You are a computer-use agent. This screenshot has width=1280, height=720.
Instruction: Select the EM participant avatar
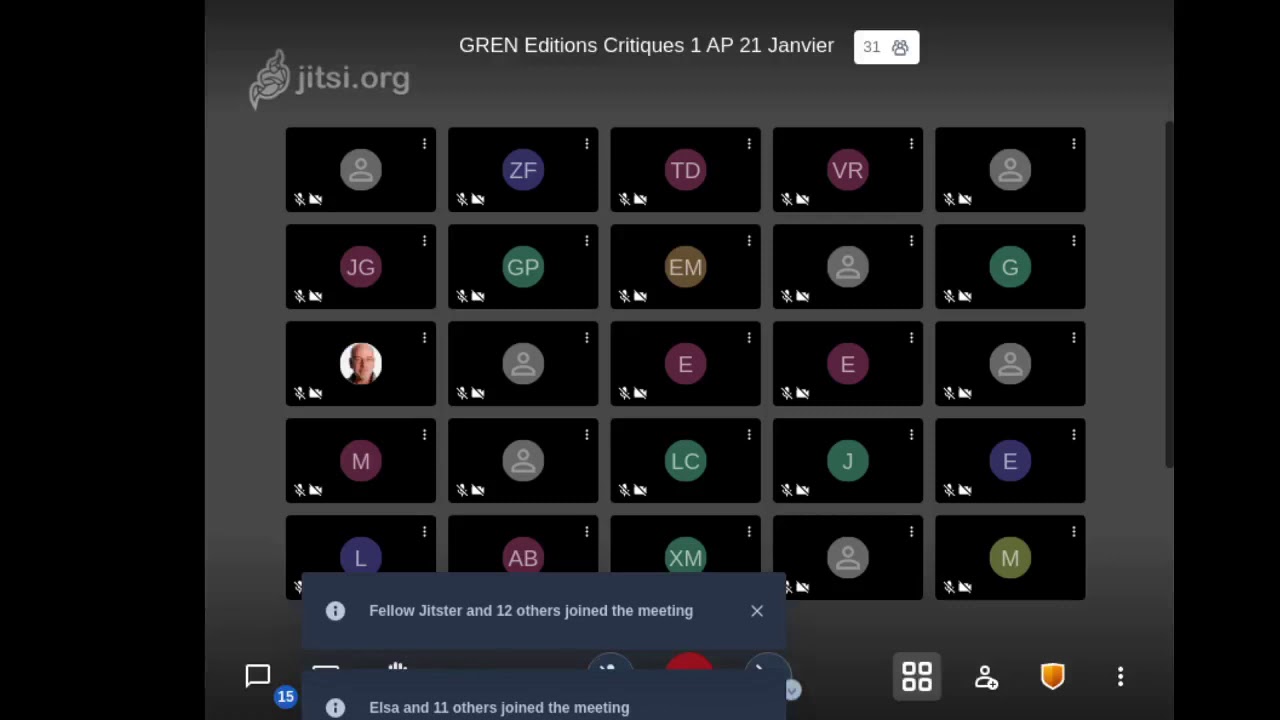coord(685,267)
